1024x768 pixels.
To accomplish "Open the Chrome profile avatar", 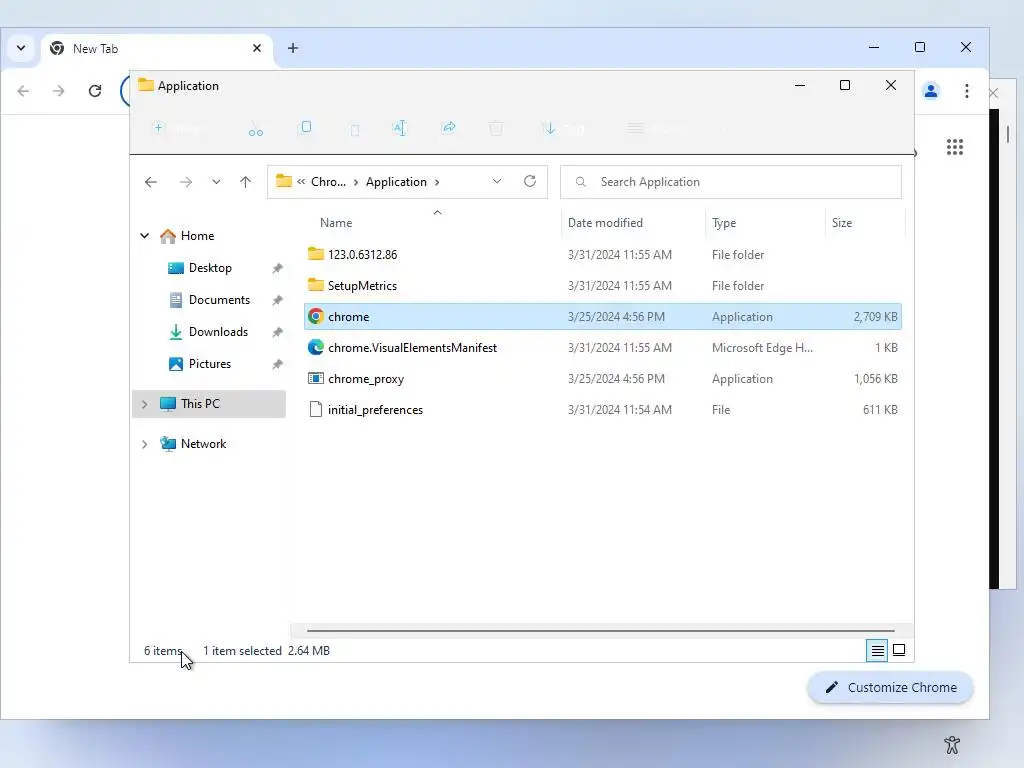I will pos(931,91).
